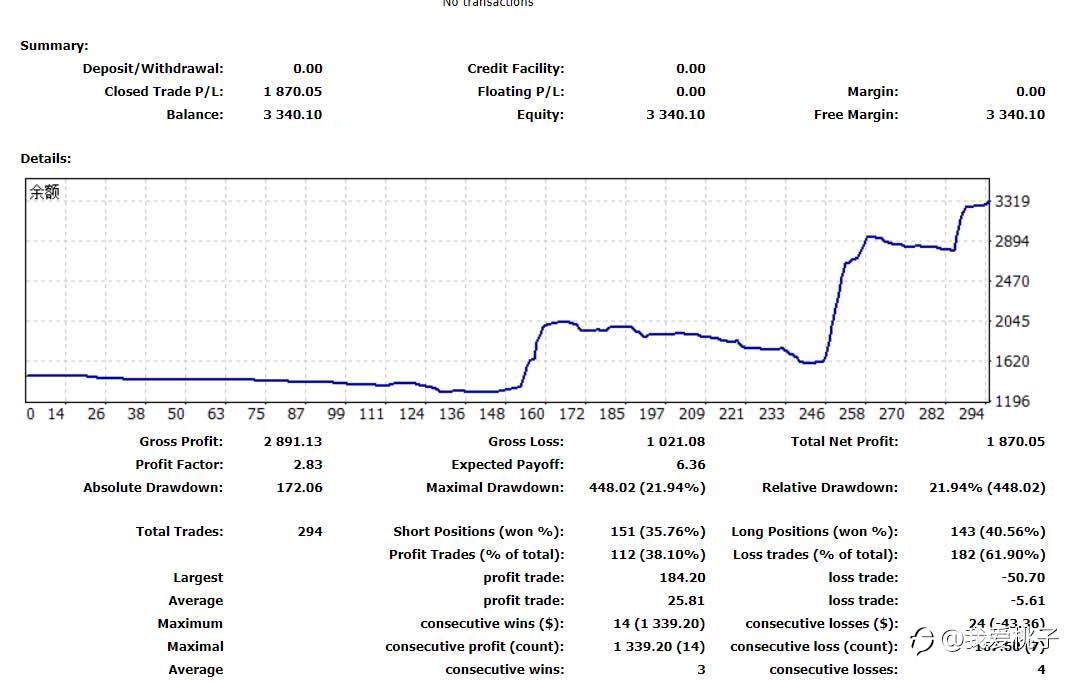Screen dimensions: 1067x681
Task: Click the Total Trades value 294
Action: (310, 532)
